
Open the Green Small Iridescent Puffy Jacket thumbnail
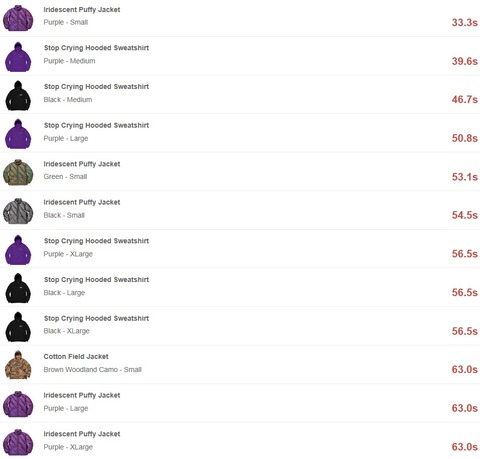(x=18, y=172)
